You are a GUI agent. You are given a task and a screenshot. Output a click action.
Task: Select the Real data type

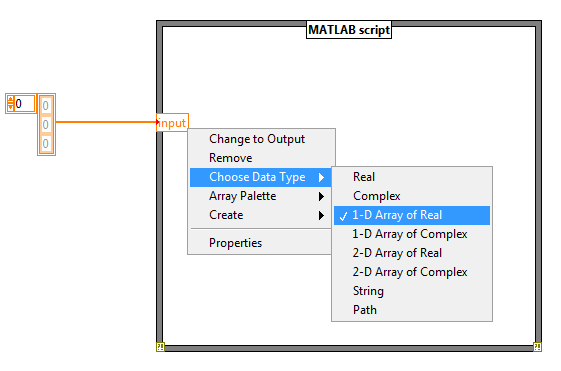click(x=412, y=177)
